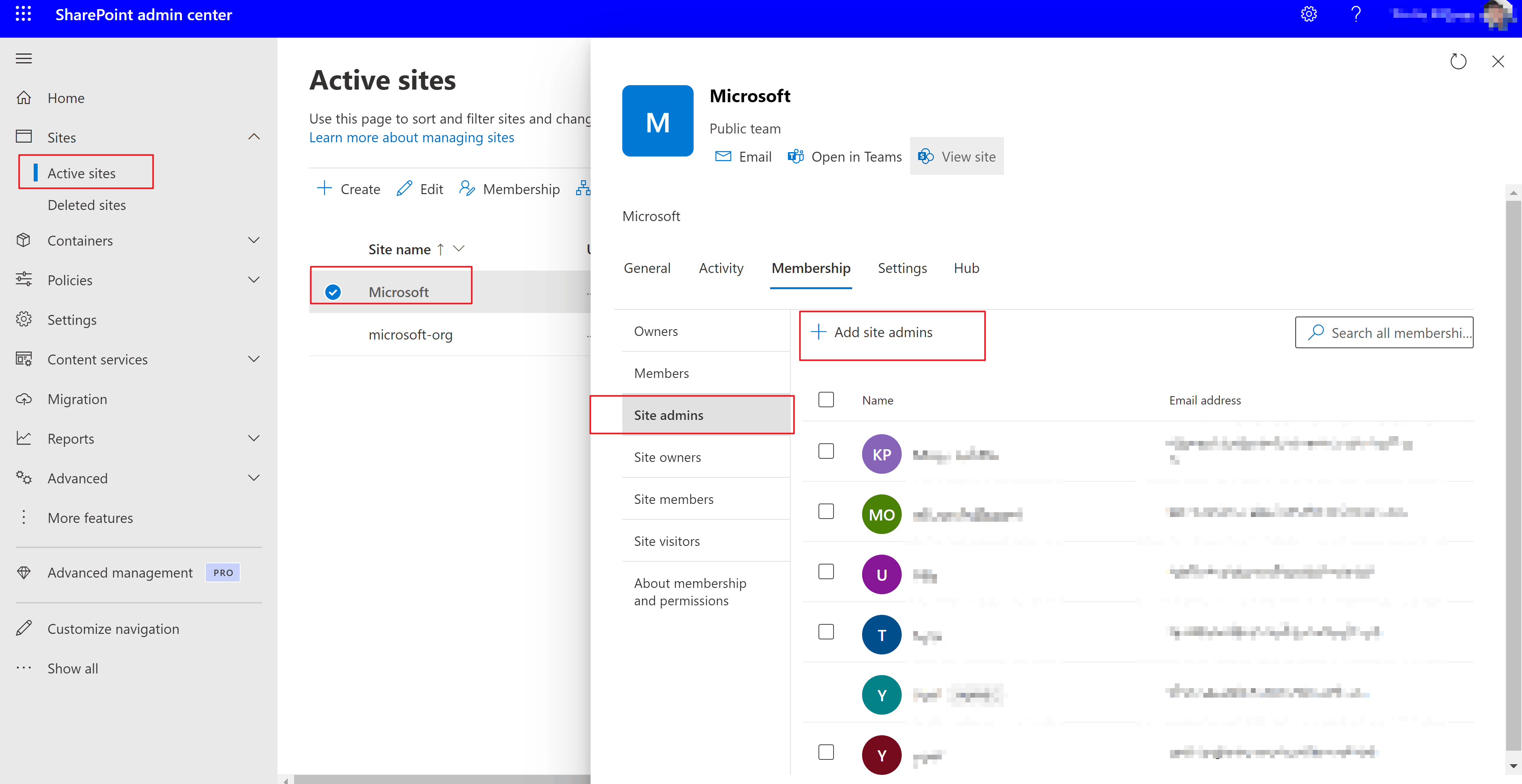Check the box for T user

[826, 632]
